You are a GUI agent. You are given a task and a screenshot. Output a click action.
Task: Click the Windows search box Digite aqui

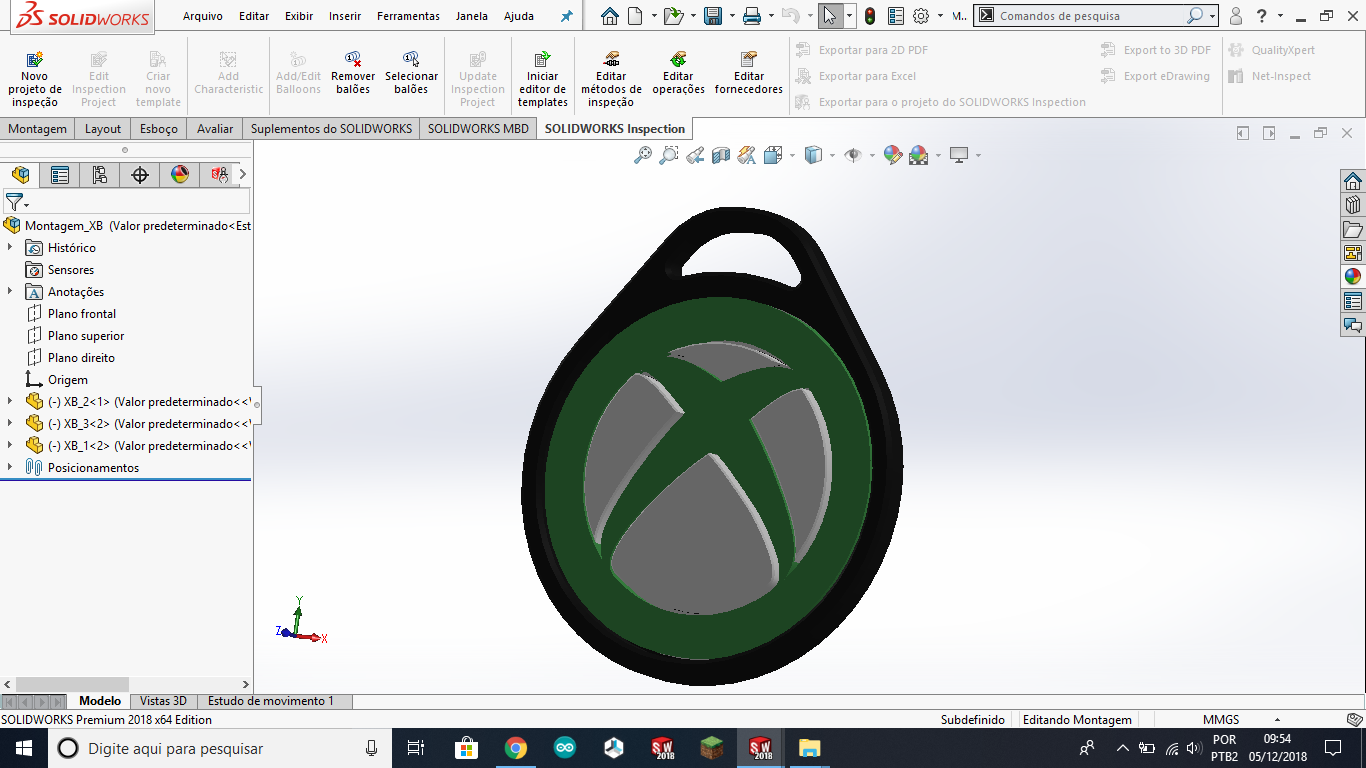(x=220, y=748)
